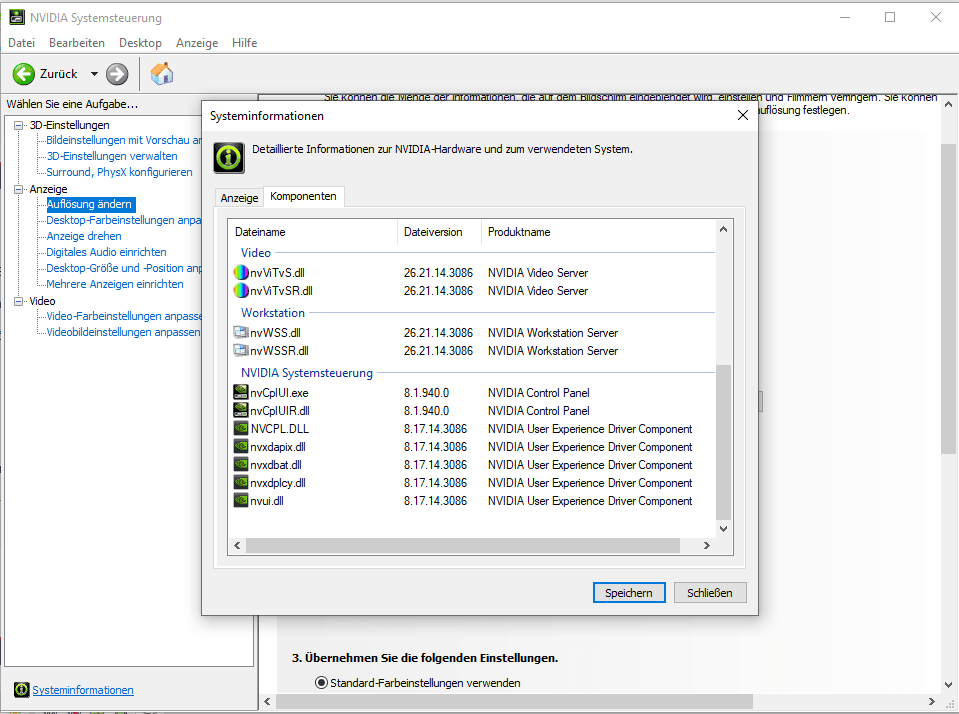959x714 pixels.
Task: Click the icon next to nvxdapix.dll
Action: (x=241, y=446)
